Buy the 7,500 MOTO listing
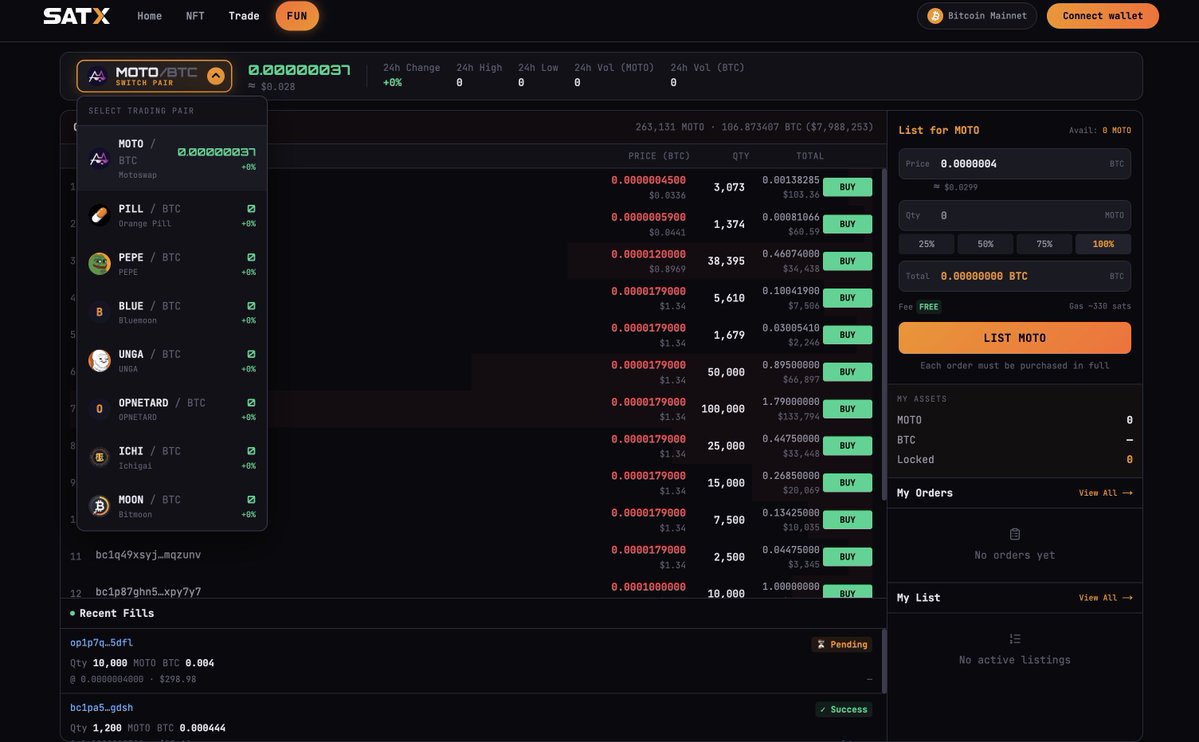 coord(847,519)
